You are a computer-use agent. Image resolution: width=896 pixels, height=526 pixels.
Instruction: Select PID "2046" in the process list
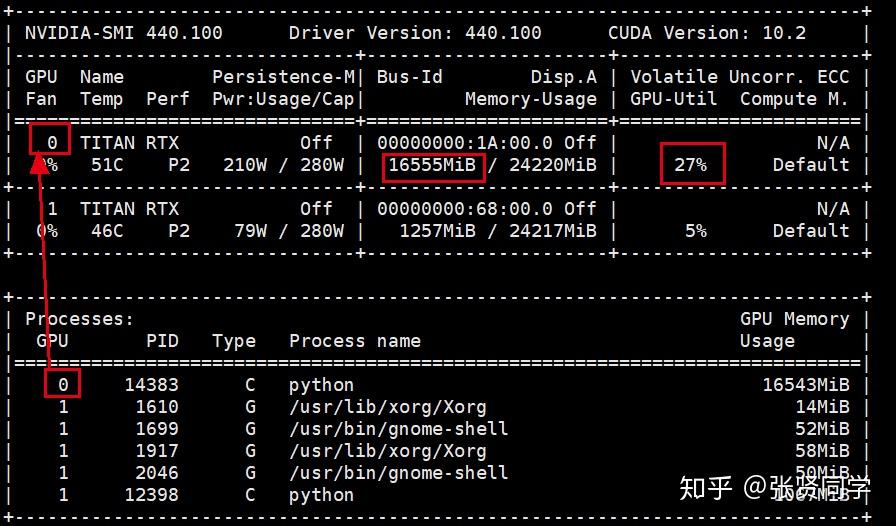click(x=157, y=473)
